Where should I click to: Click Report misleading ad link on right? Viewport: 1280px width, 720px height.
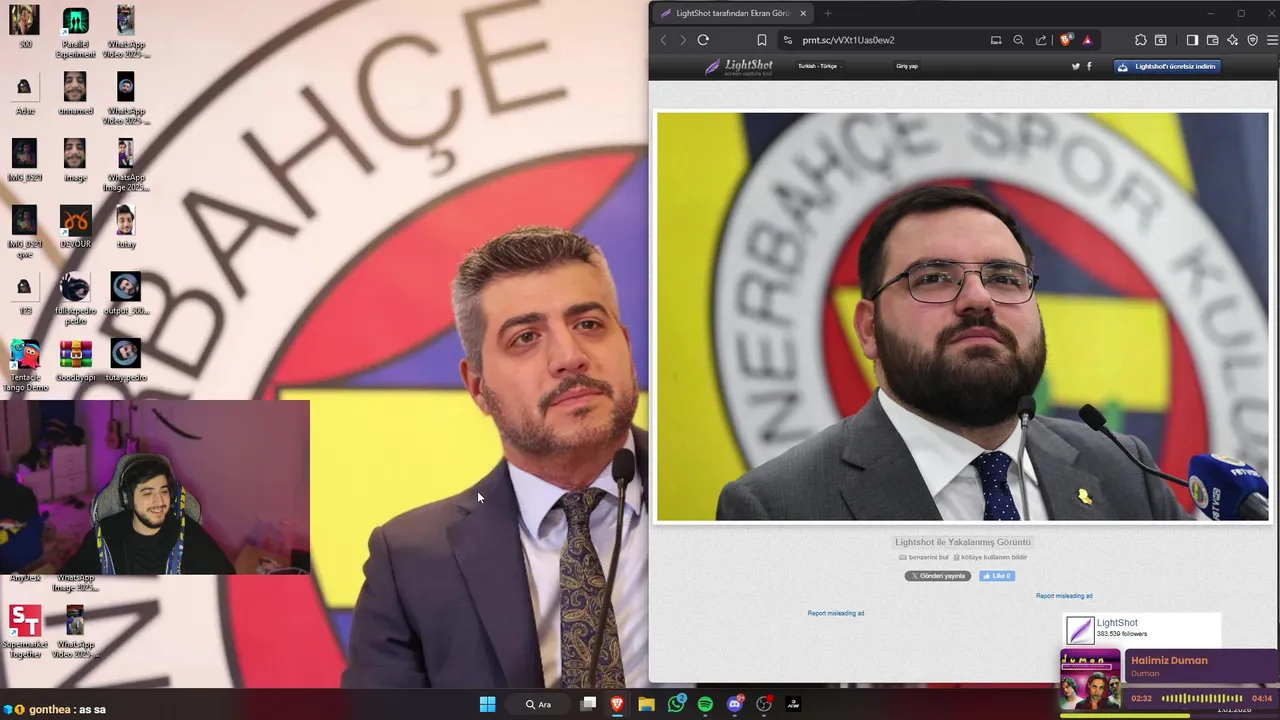click(x=1064, y=596)
